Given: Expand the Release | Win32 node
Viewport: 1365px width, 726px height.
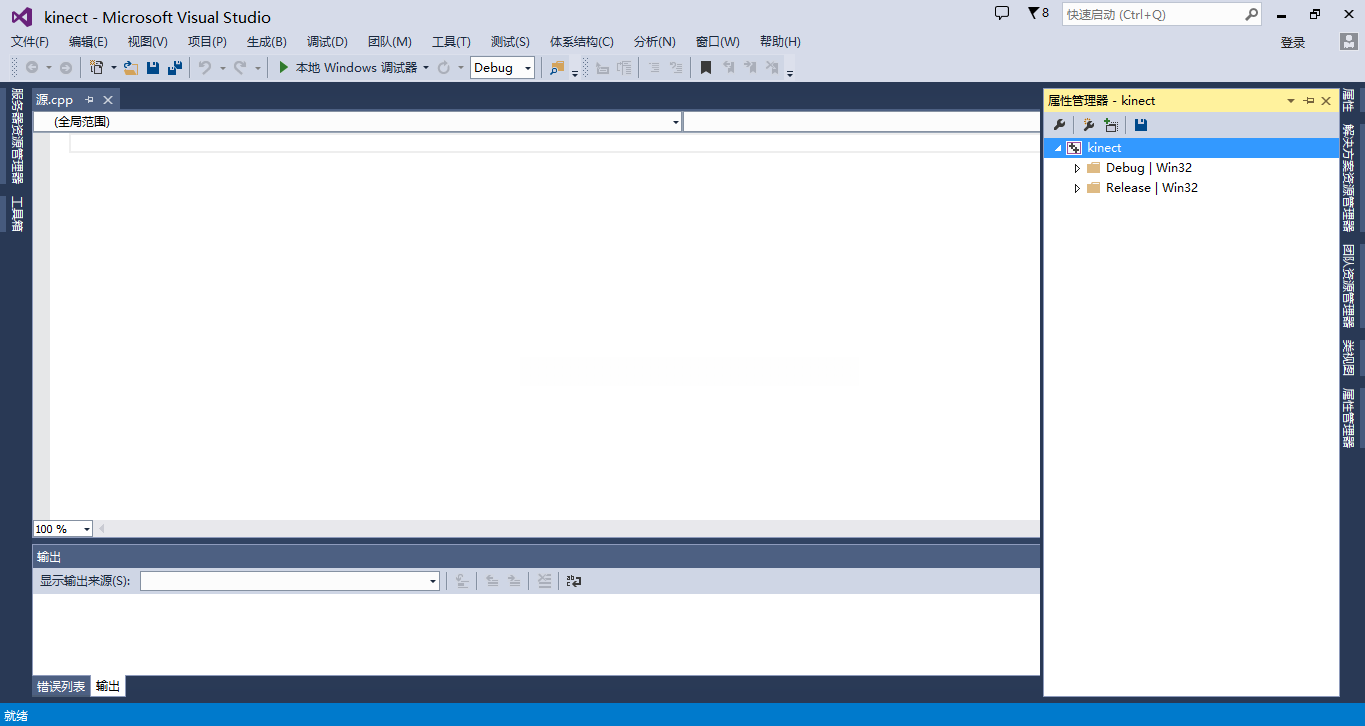Looking at the screenshot, I should click(x=1077, y=188).
